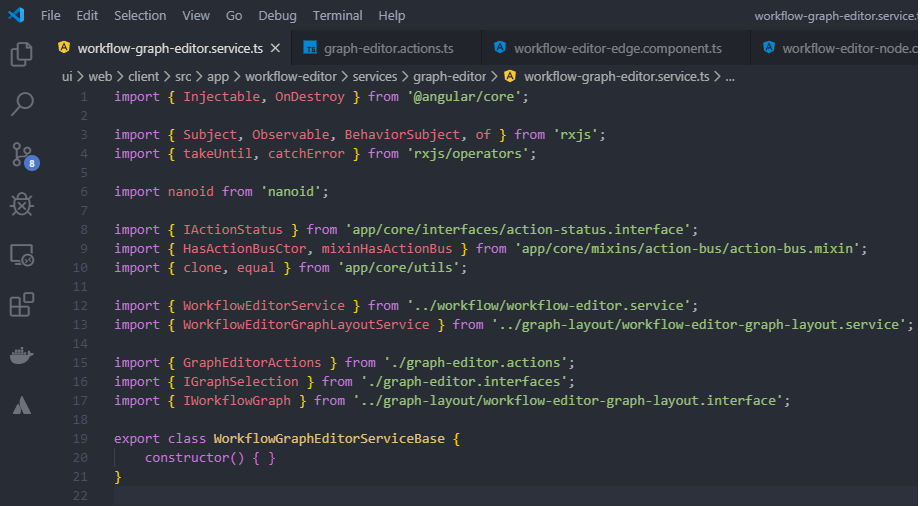Click the './graph-editor.interfaces' import path
Image resolution: width=920 pixels, height=506 pixels.
coord(464,382)
